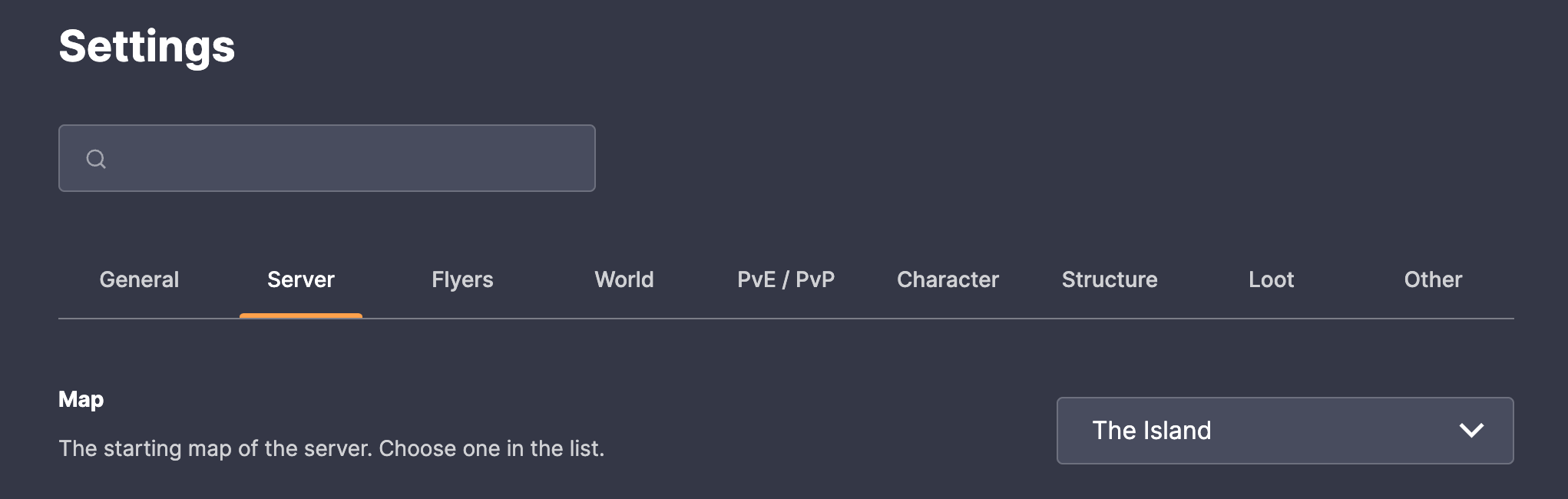
Task: Open the Map selection dropdown
Action: pos(1285,431)
